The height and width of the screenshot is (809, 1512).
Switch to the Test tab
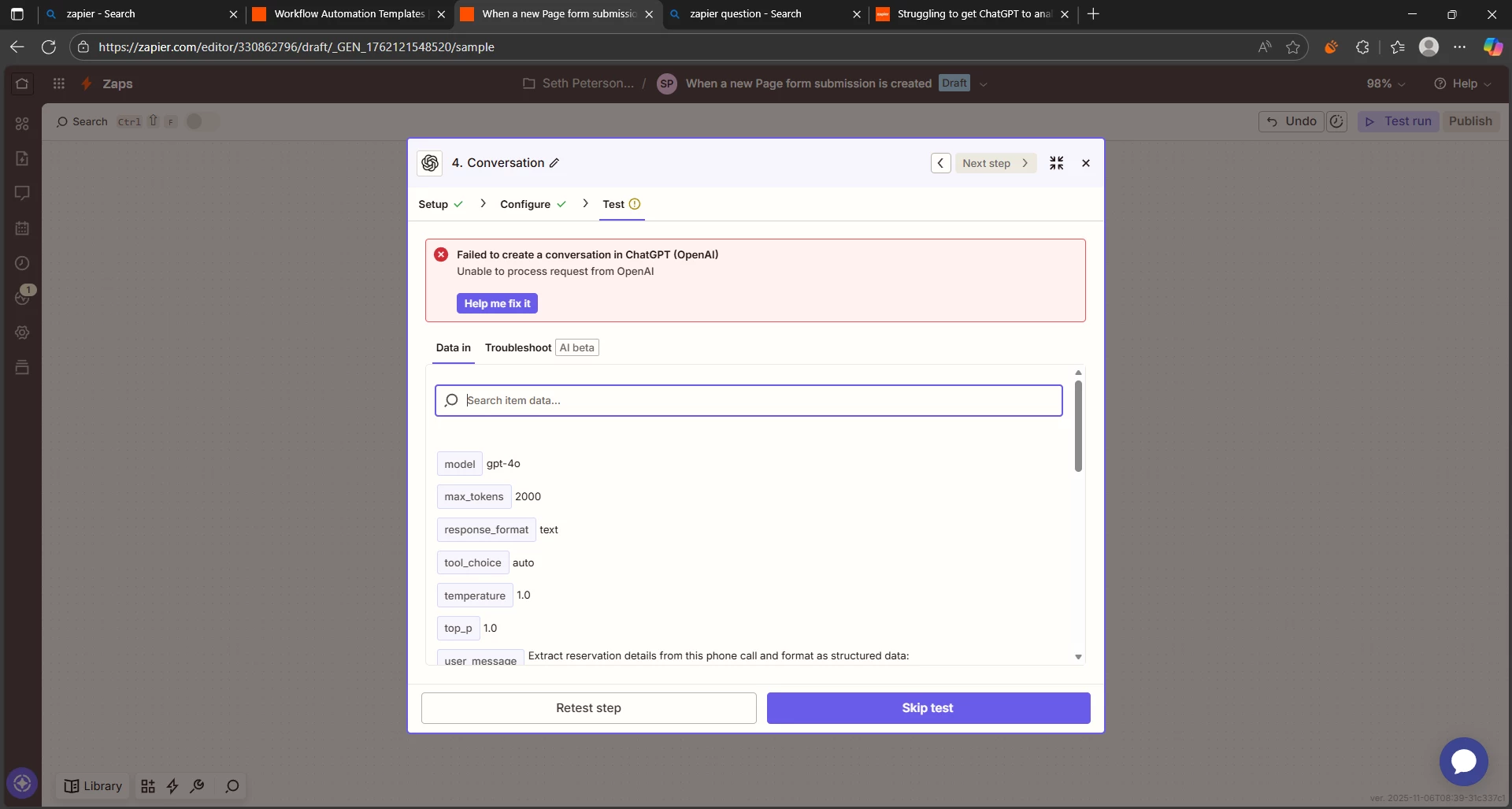621,204
